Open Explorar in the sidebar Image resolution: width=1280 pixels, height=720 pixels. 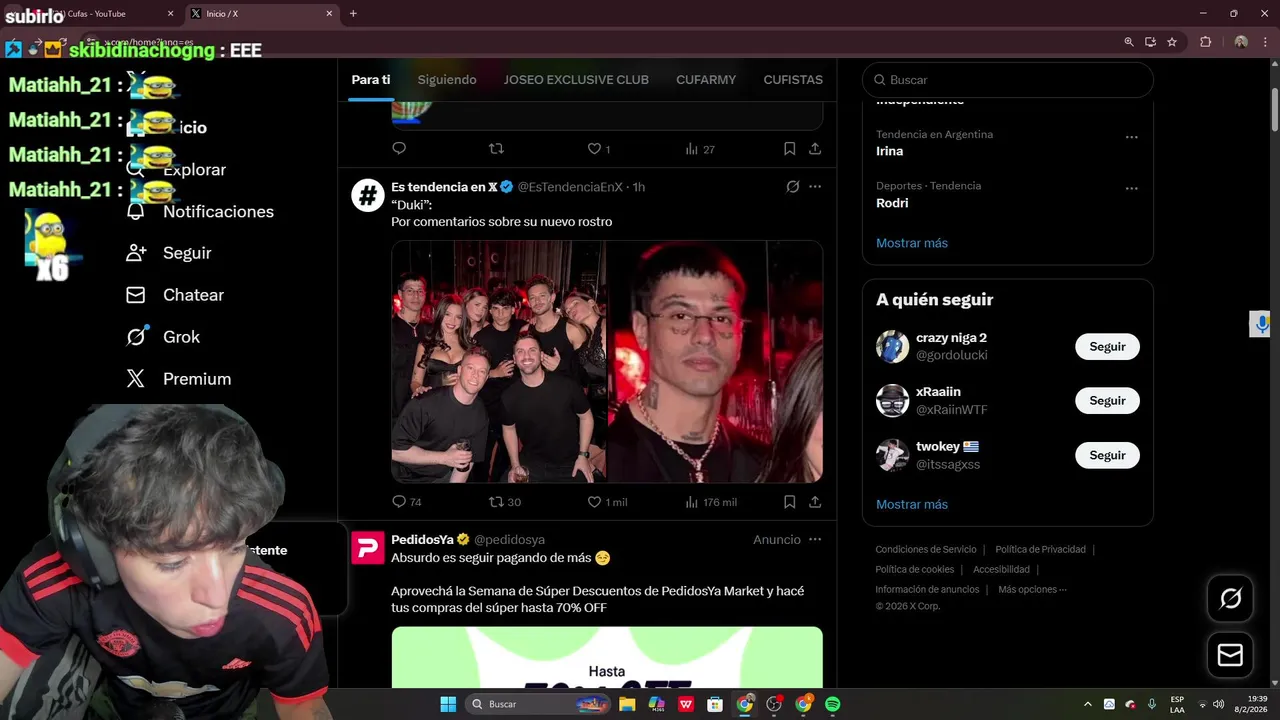point(177,170)
